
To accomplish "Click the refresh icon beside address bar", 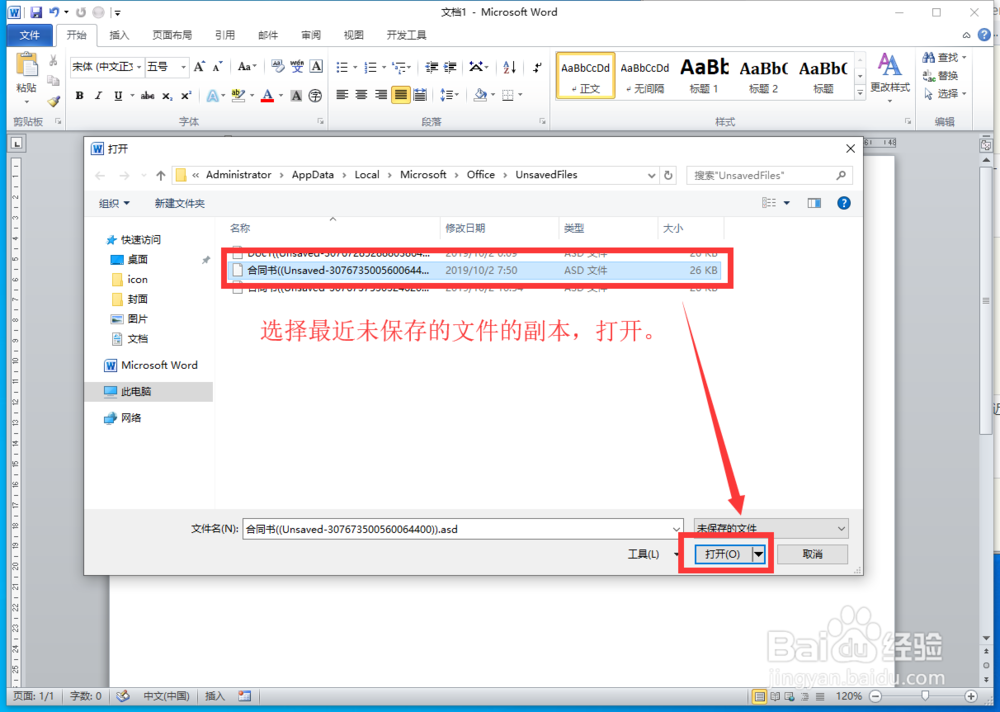I will [668, 175].
